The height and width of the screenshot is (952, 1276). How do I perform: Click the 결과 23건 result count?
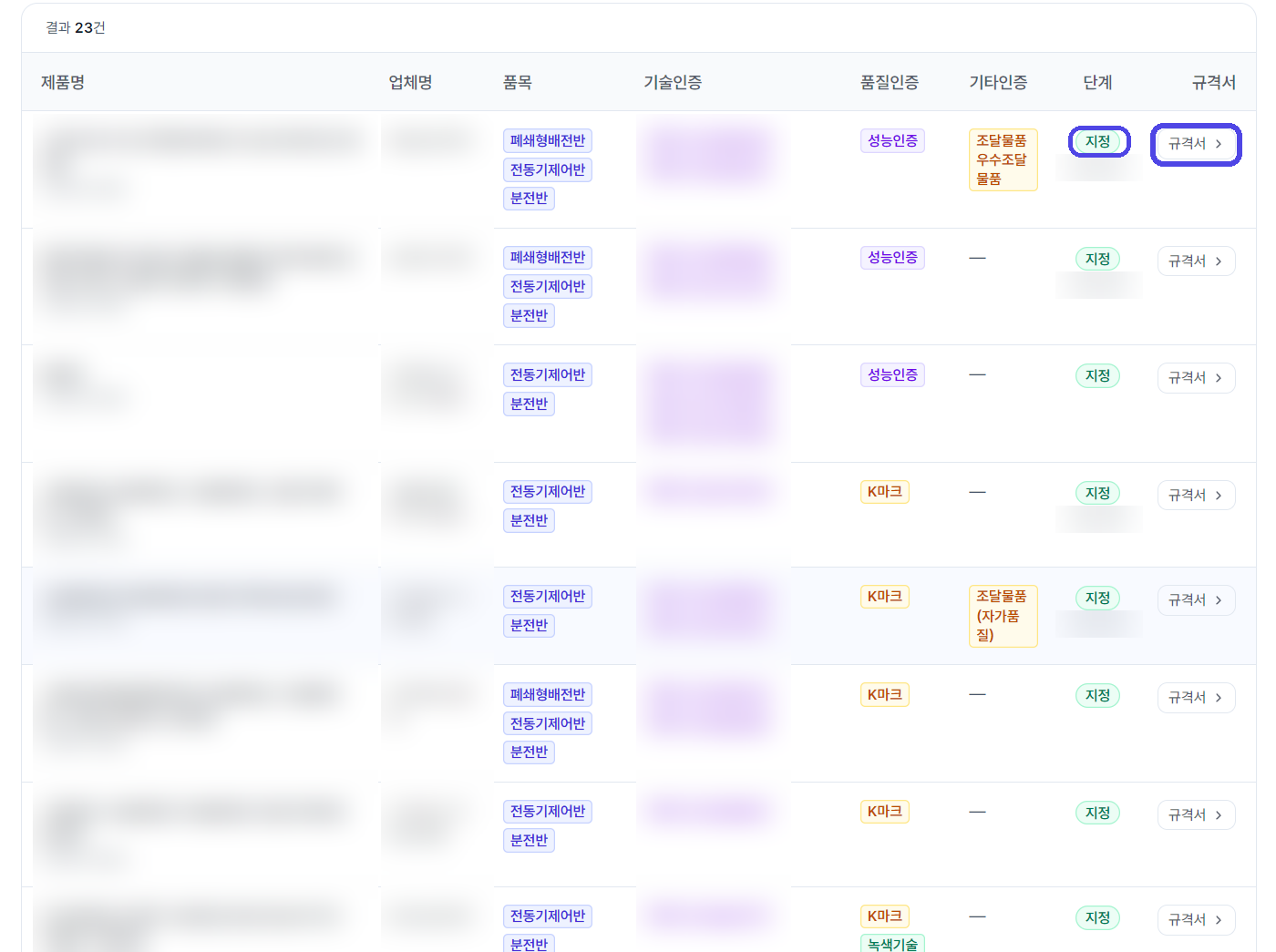[76, 28]
